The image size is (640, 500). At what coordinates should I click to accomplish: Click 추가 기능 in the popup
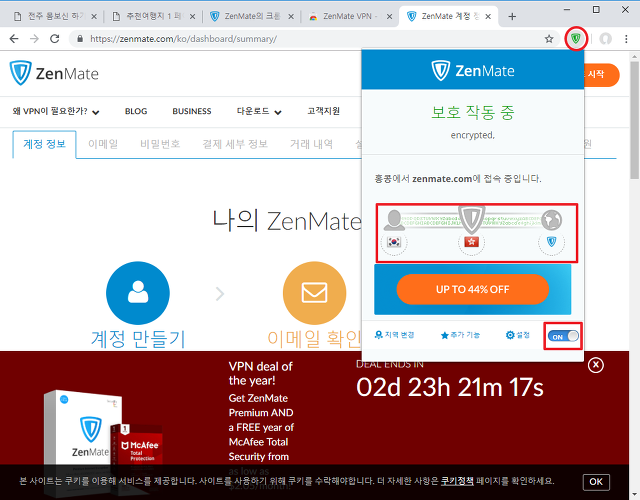coord(460,335)
